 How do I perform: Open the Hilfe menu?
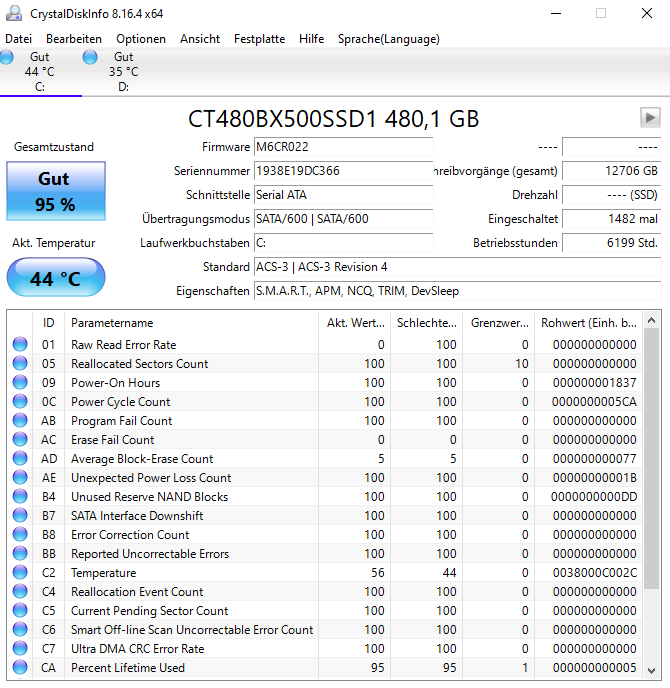click(312, 39)
